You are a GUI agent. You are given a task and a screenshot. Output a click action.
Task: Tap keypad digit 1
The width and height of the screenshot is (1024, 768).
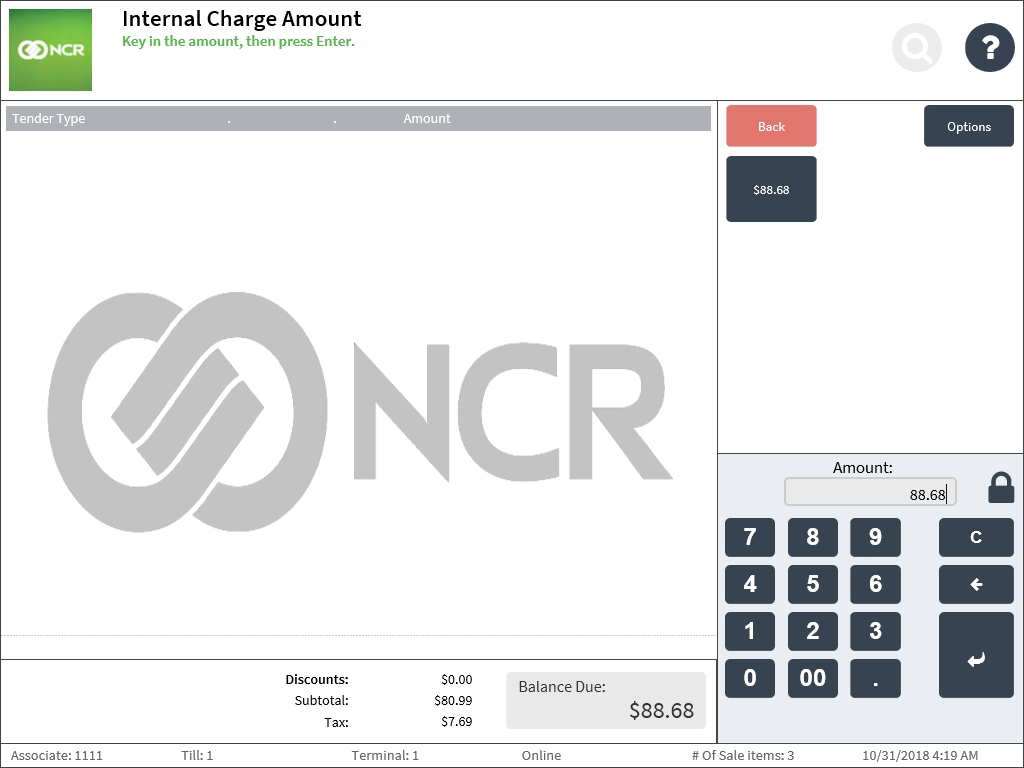point(750,632)
